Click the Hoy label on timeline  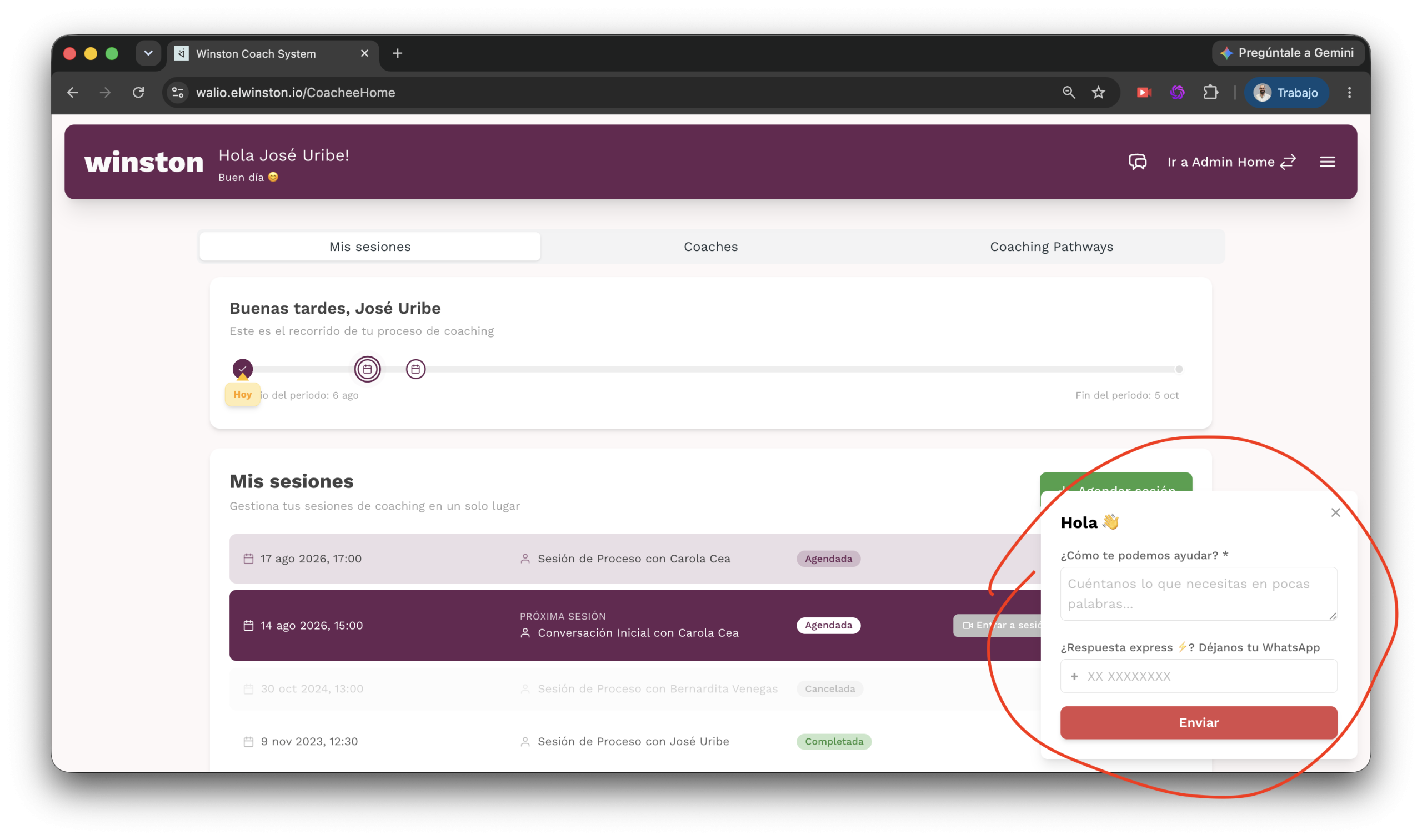click(242, 394)
